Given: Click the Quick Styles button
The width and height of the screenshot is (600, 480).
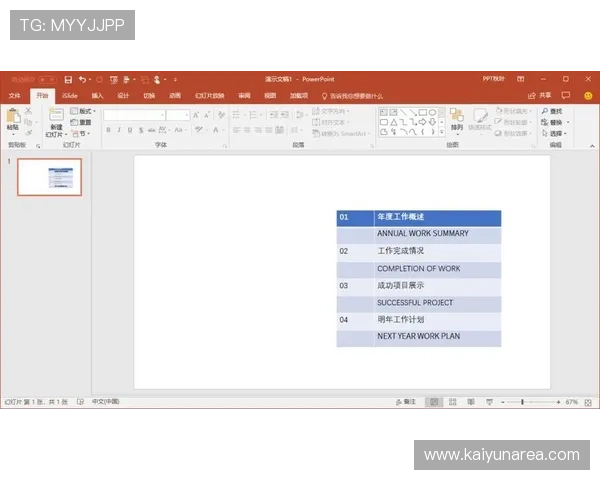Looking at the screenshot, I should point(480,119).
